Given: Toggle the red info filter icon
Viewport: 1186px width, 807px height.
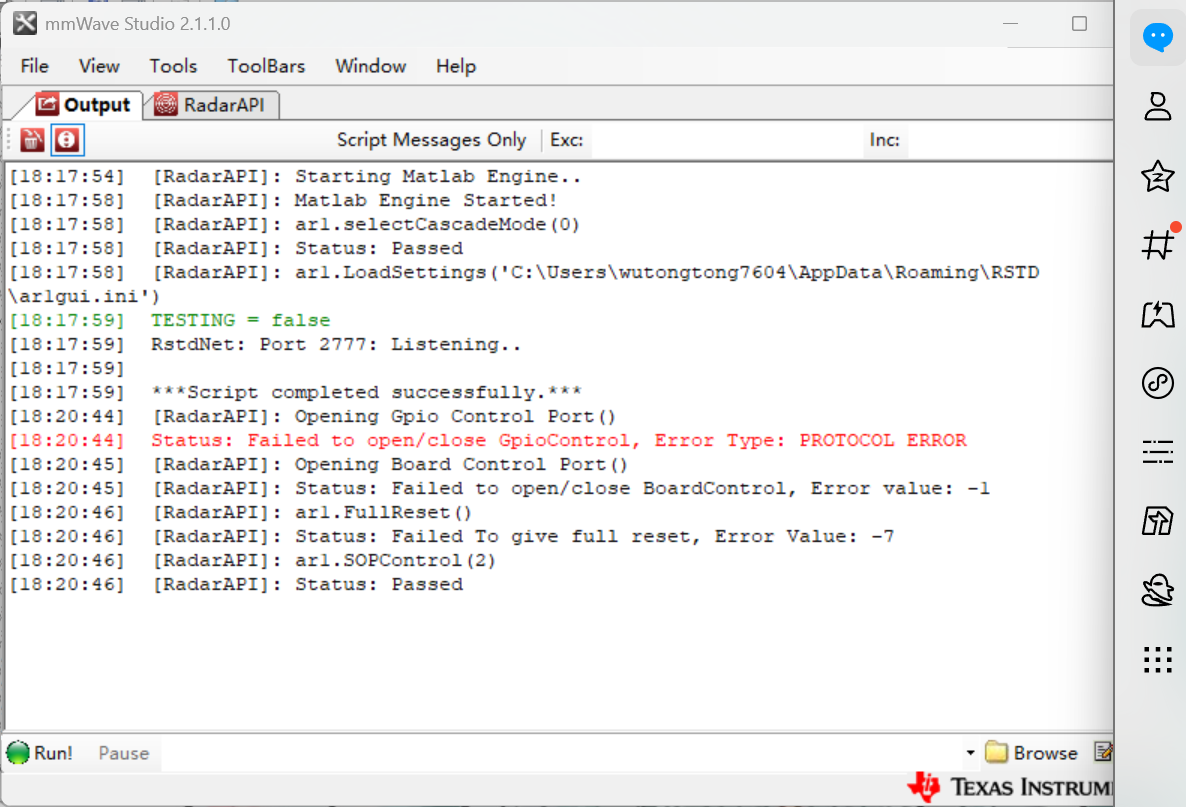Looking at the screenshot, I should point(67,140).
